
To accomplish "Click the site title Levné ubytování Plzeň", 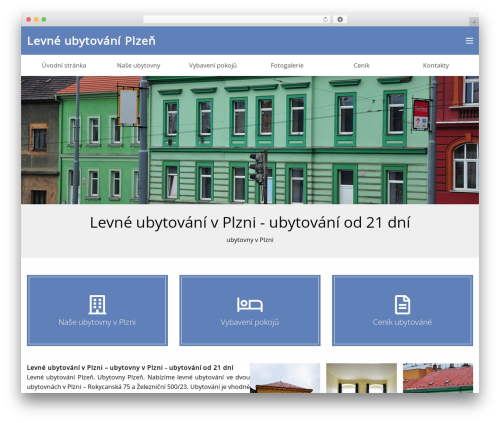I will tap(91, 41).
